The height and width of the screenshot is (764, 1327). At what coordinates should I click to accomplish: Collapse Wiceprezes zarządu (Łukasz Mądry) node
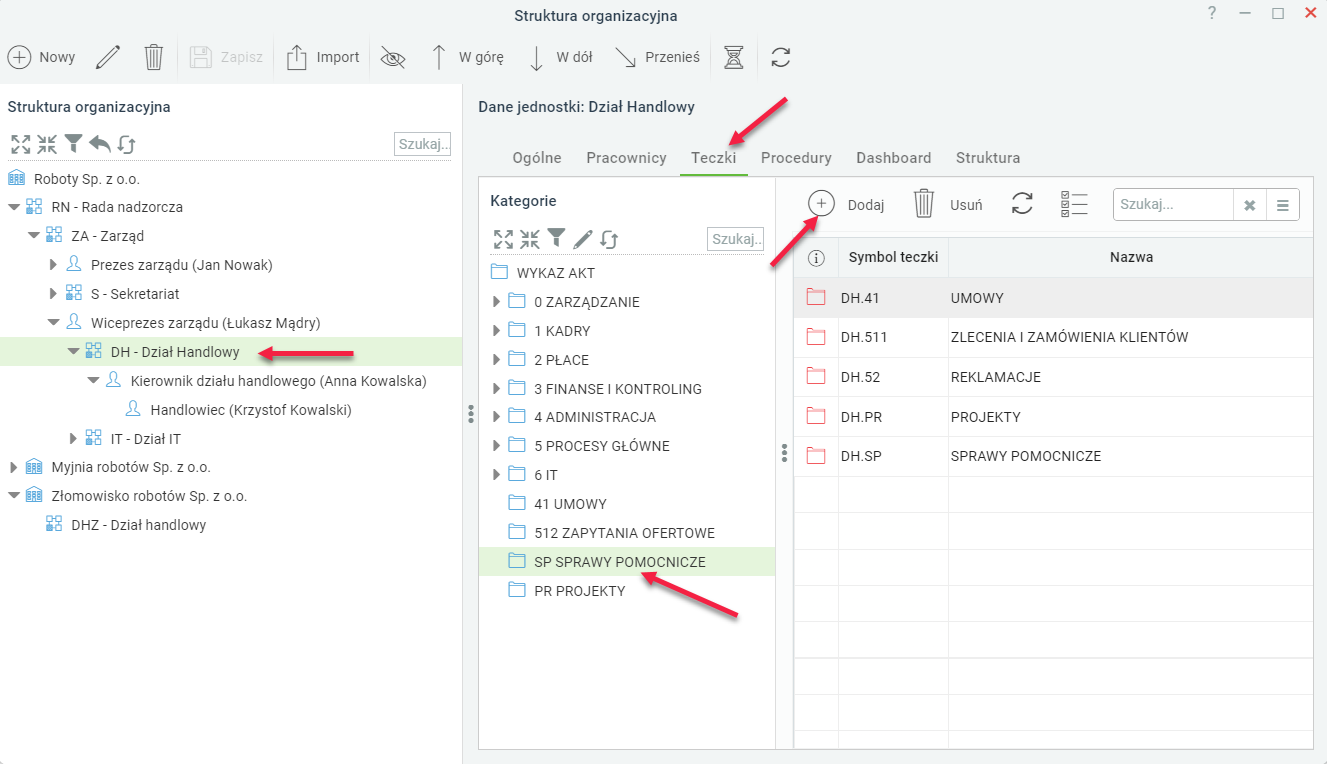pyautogui.click(x=53, y=323)
